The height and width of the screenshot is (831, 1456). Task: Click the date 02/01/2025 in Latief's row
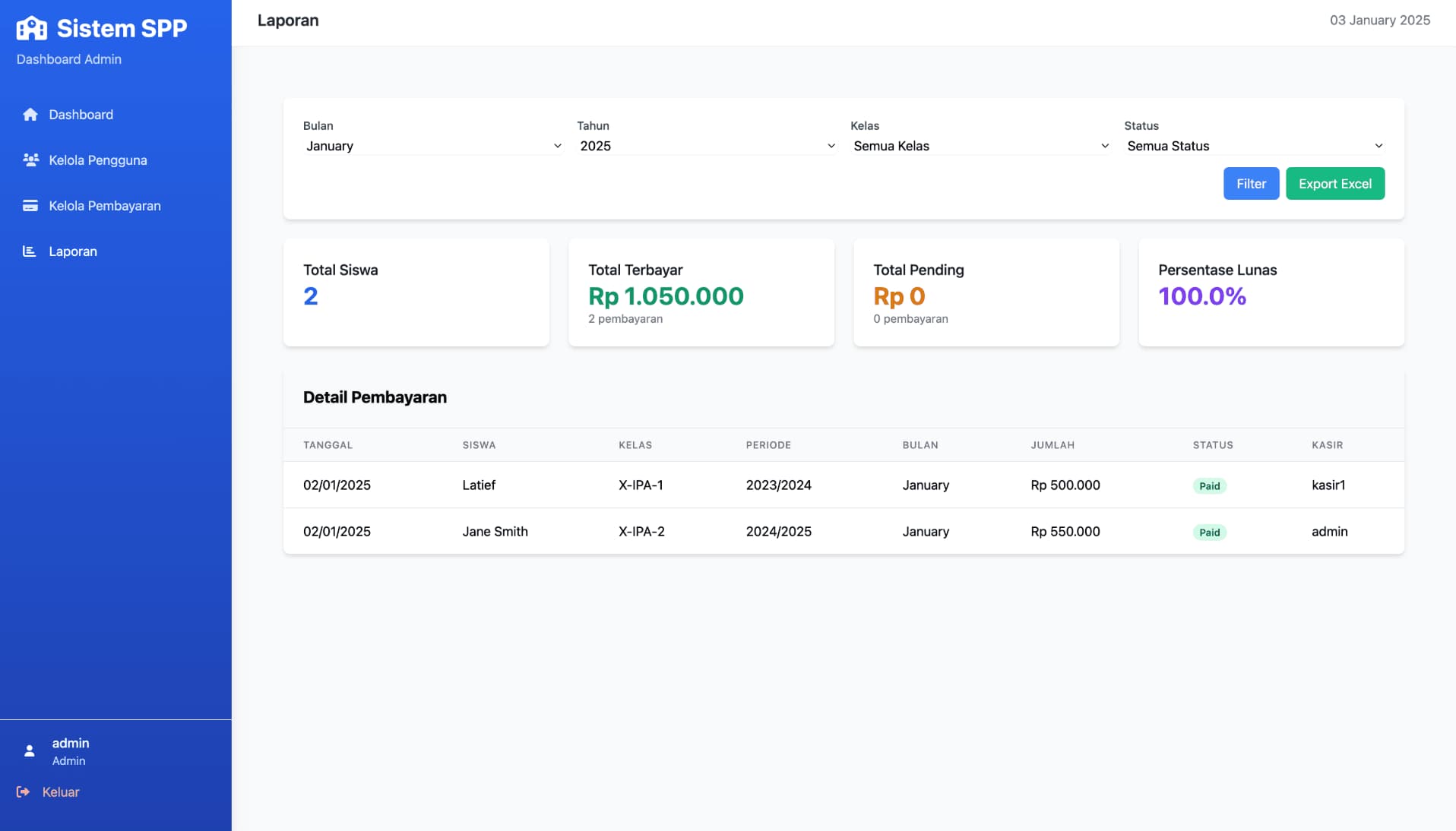pyautogui.click(x=337, y=485)
